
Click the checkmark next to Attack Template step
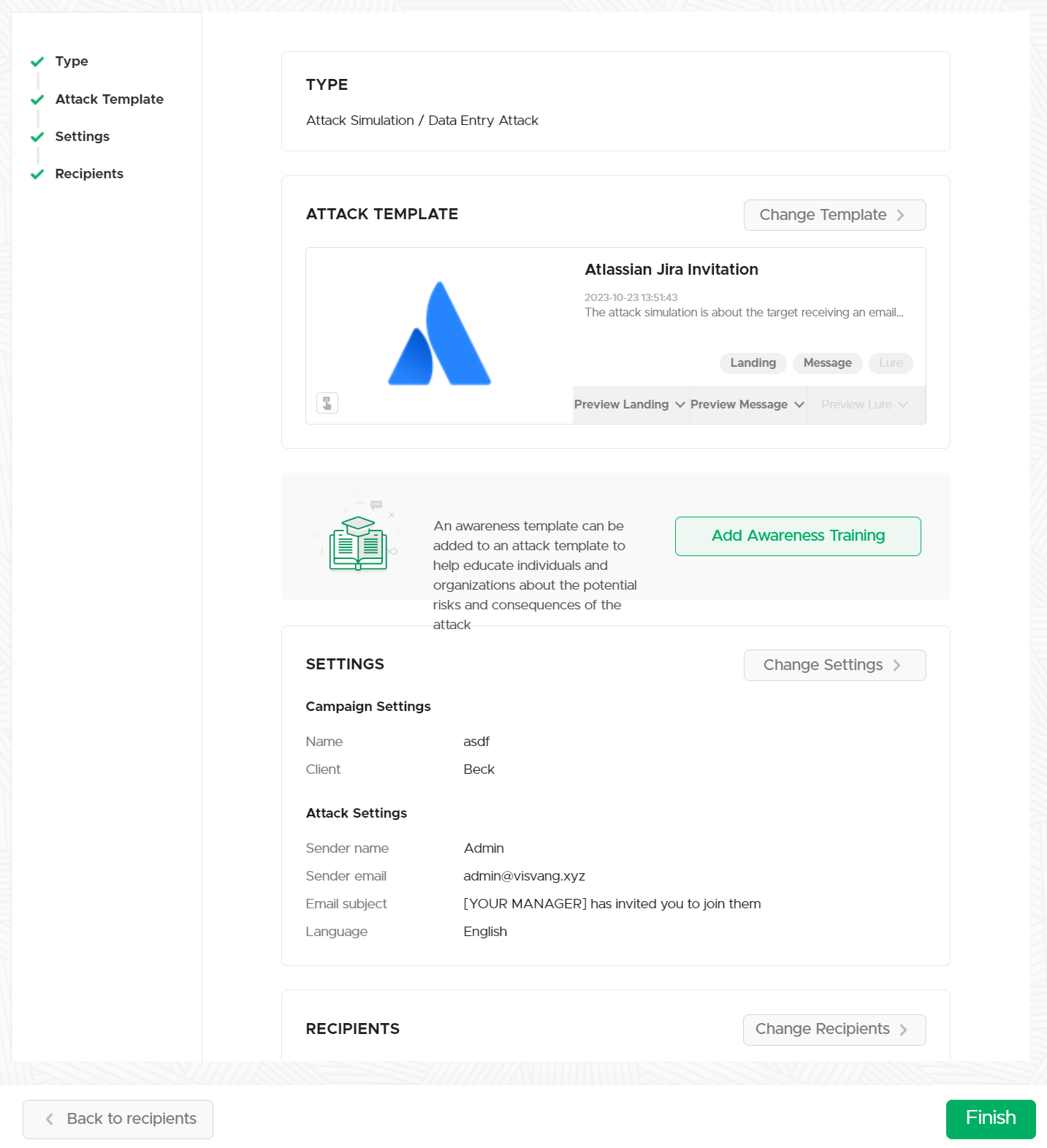click(37, 99)
